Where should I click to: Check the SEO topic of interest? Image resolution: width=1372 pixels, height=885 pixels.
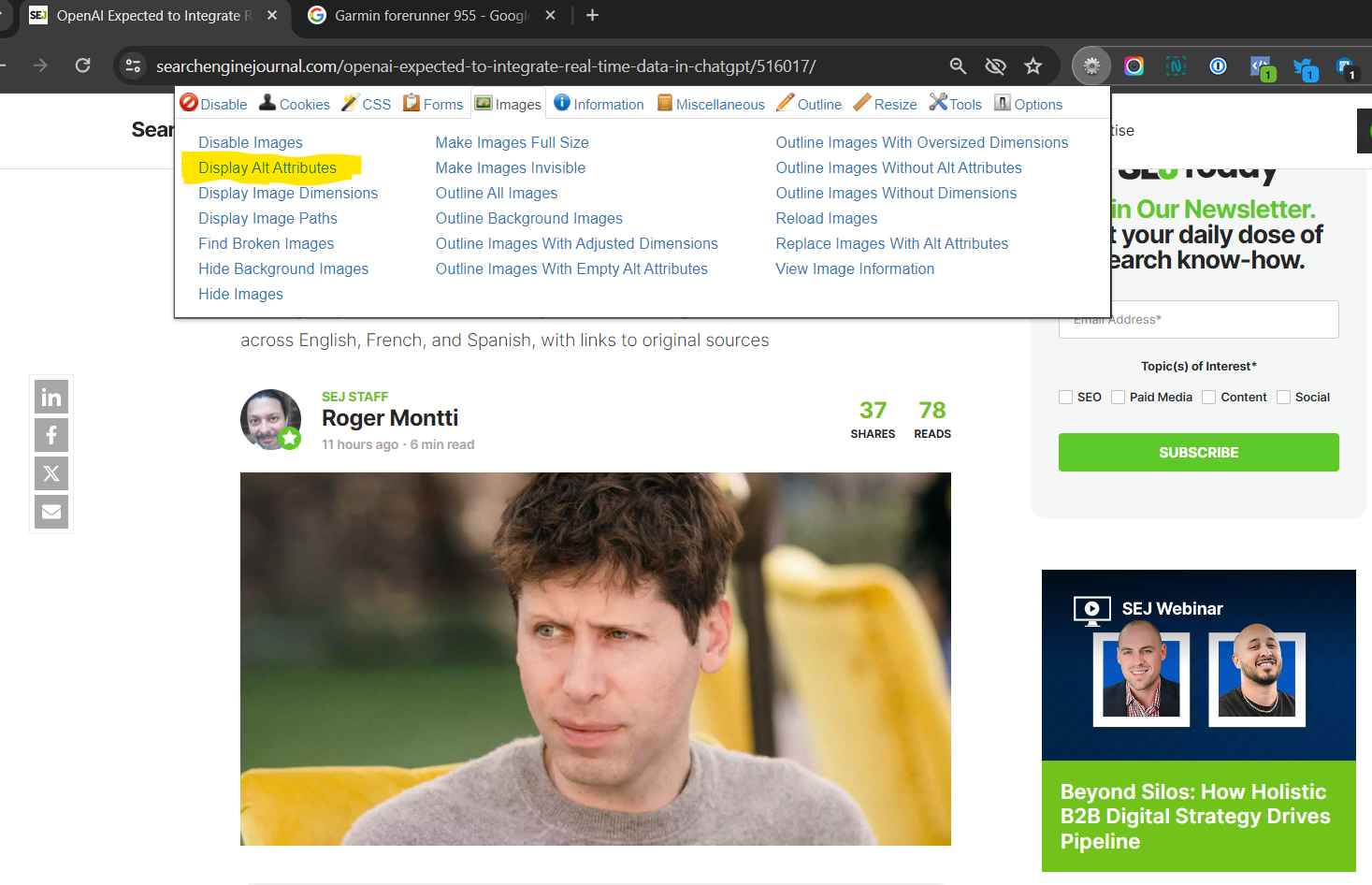pyautogui.click(x=1066, y=397)
